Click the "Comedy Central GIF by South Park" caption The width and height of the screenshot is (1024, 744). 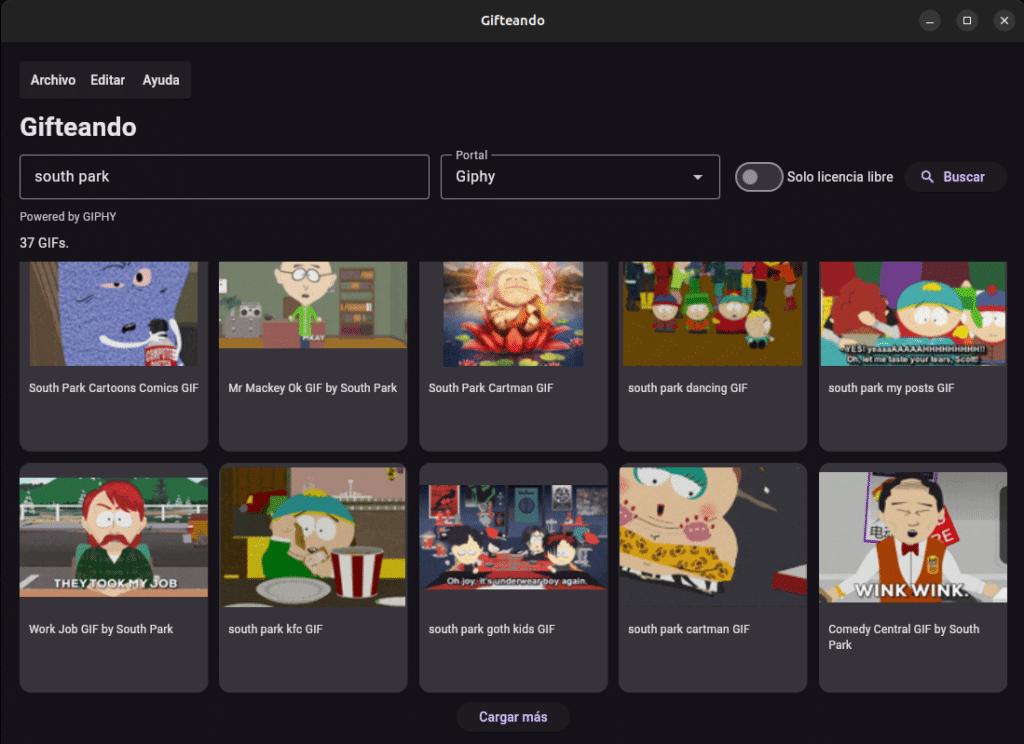904,637
